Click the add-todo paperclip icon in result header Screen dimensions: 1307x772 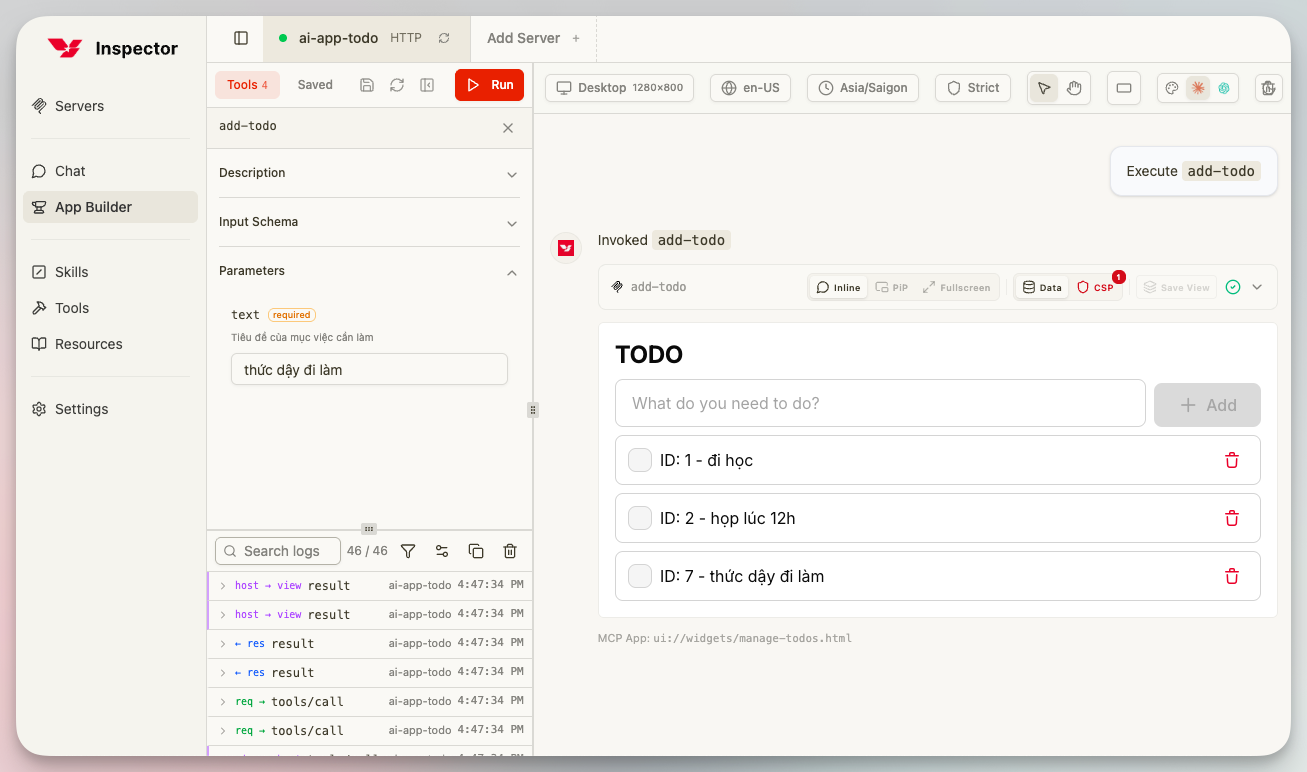618,287
